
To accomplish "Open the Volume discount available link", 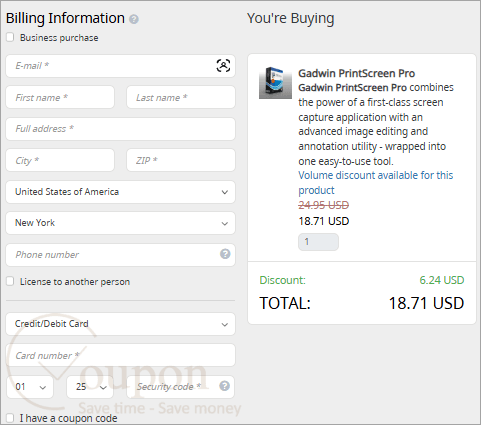I will click(x=376, y=183).
